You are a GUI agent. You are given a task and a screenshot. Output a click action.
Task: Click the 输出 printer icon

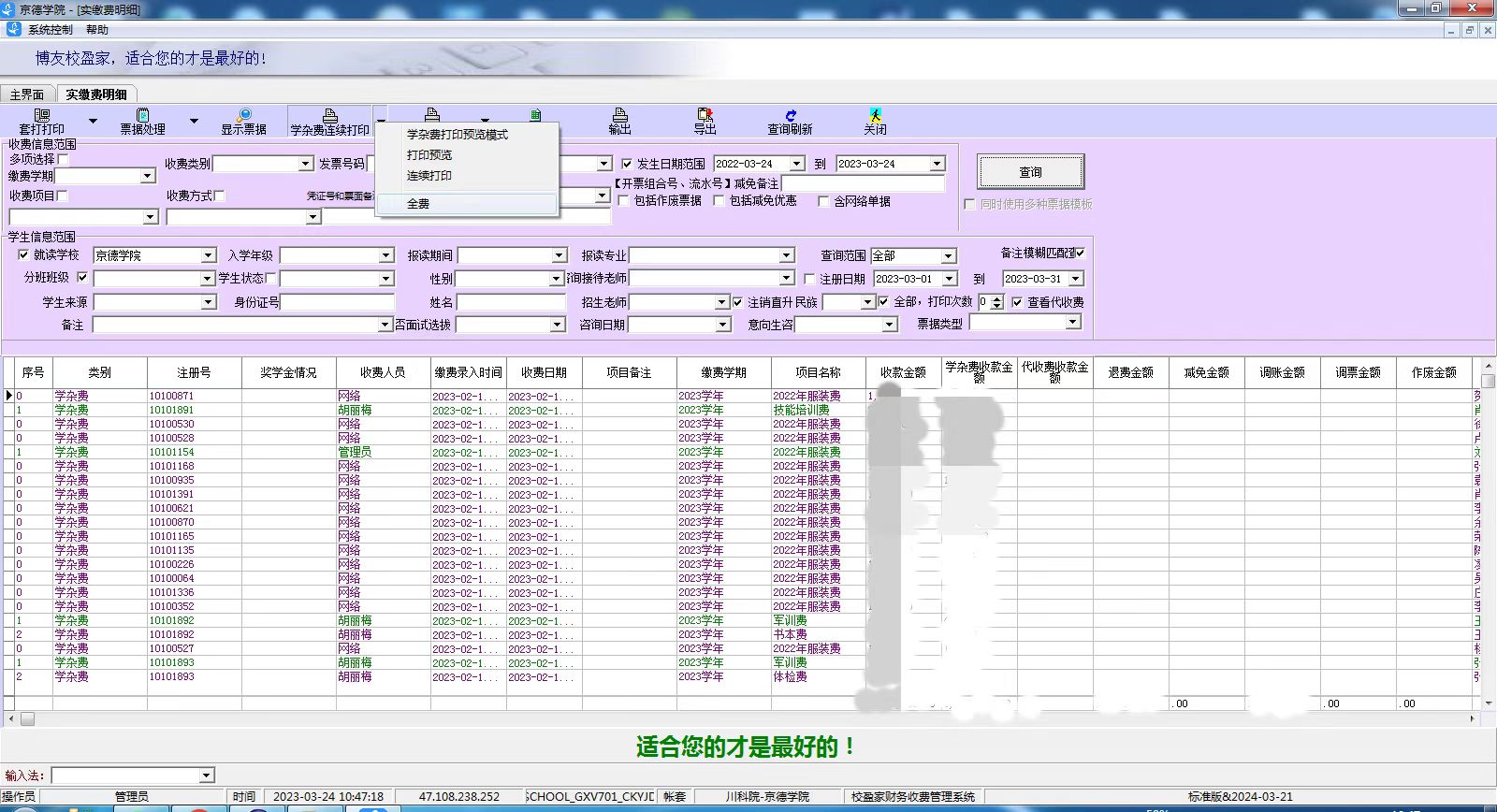point(619,115)
